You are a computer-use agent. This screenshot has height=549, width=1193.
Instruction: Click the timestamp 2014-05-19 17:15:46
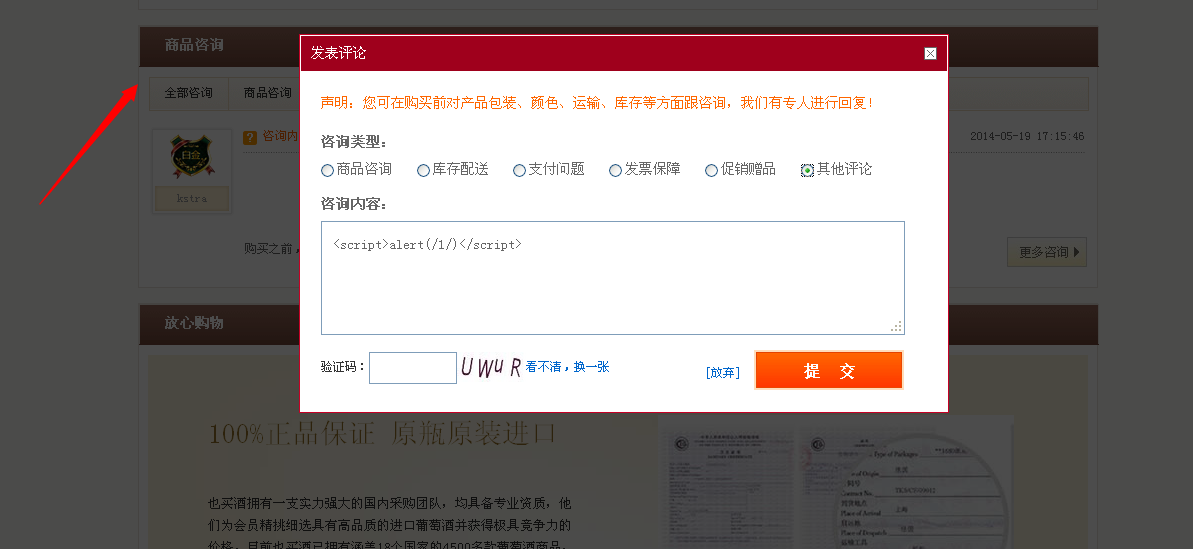(x=1027, y=136)
